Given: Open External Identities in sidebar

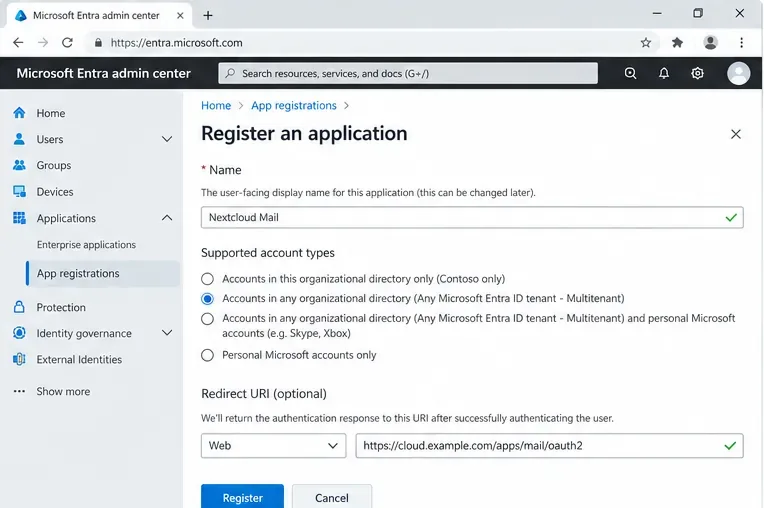Looking at the screenshot, I should coord(79,359).
